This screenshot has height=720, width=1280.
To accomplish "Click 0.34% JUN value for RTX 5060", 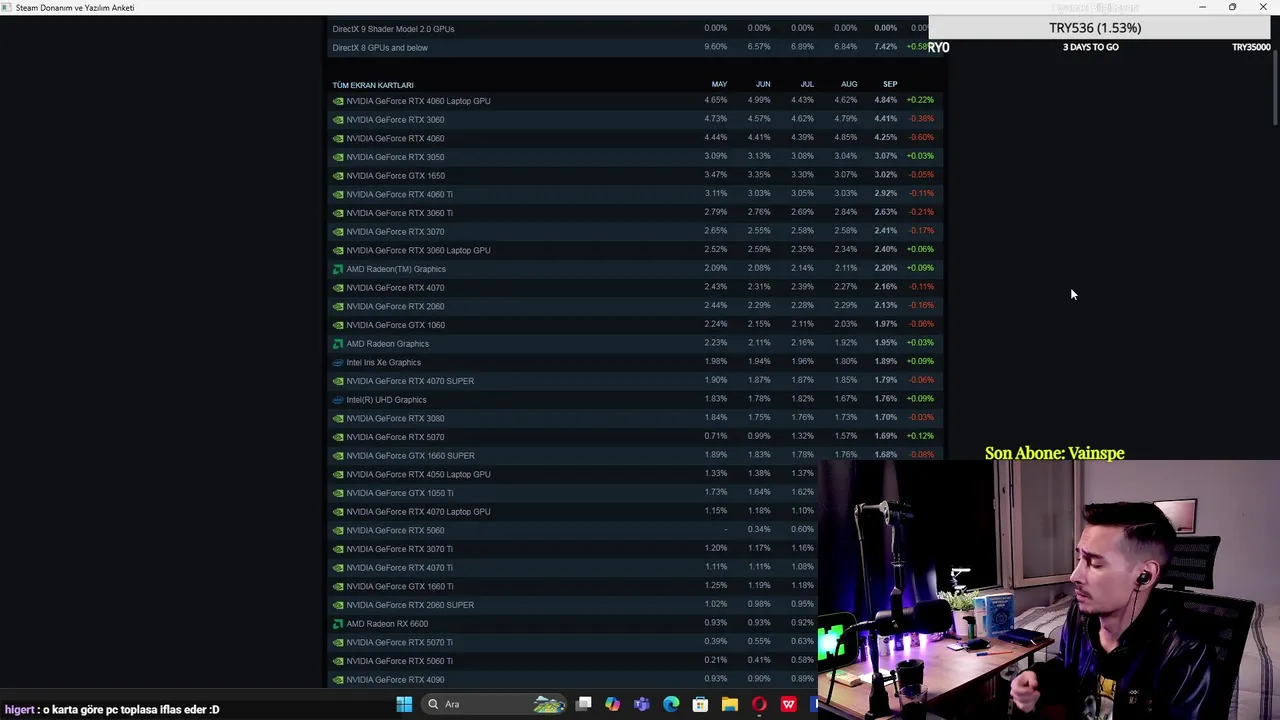I will 759,529.
